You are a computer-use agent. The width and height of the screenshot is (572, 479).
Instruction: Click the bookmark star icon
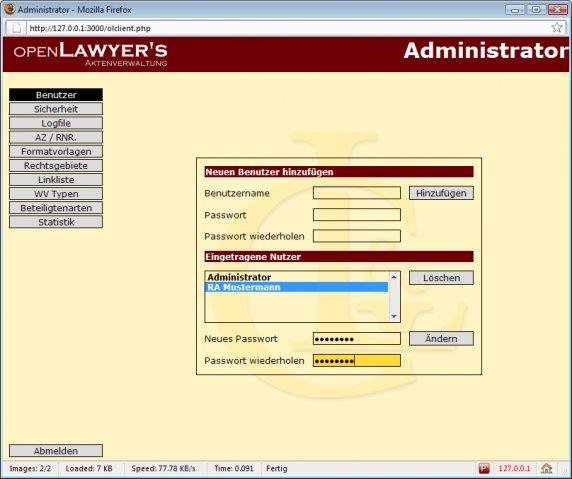point(557,28)
